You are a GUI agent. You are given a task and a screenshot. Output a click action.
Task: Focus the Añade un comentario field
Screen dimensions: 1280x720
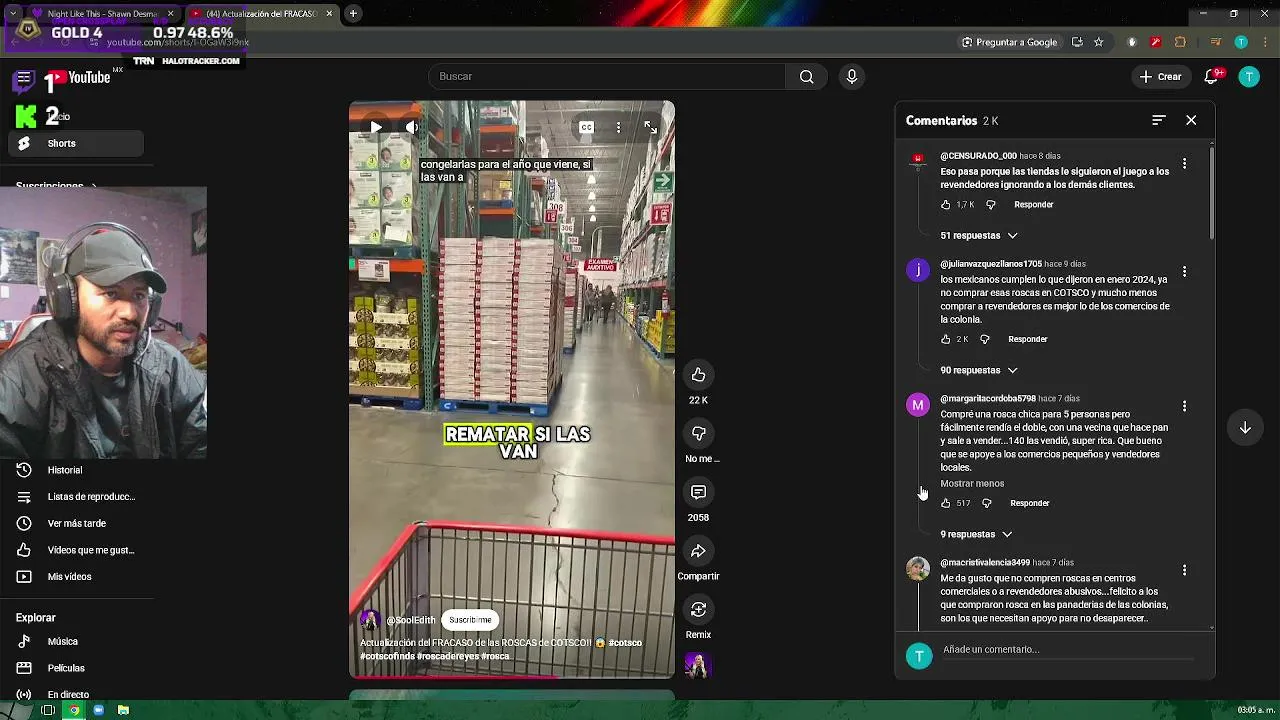coord(1070,650)
